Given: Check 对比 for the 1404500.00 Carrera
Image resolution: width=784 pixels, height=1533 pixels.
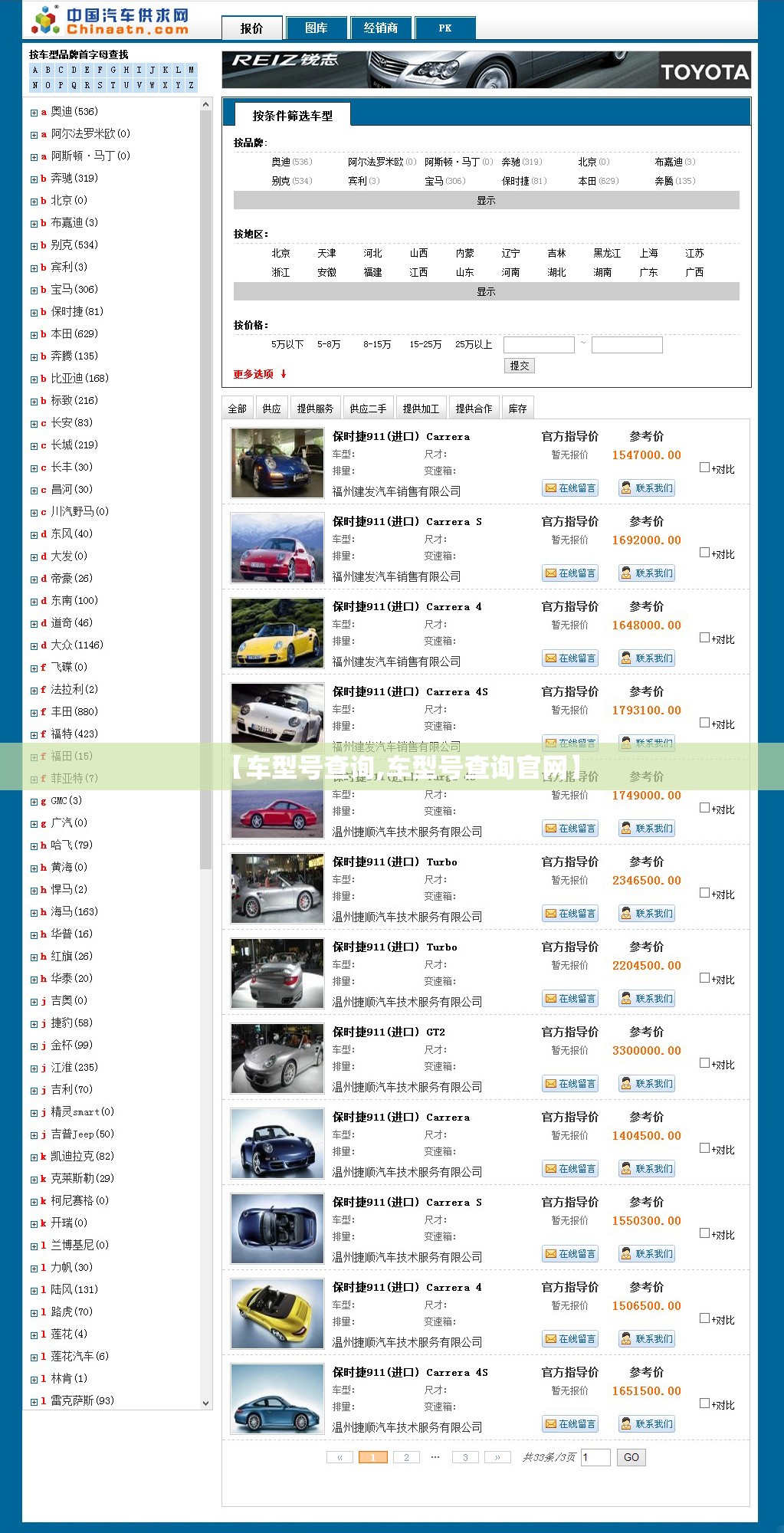Looking at the screenshot, I should pyautogui.click(x=704, y=1147).
